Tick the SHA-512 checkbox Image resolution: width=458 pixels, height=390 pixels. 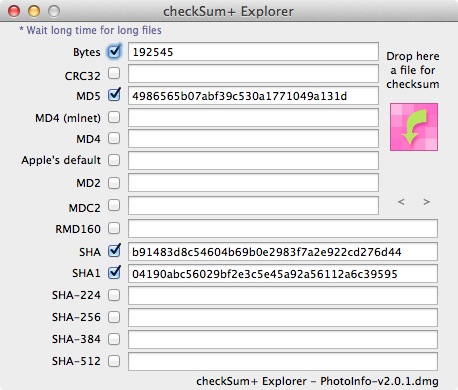(x=114, y=361)
